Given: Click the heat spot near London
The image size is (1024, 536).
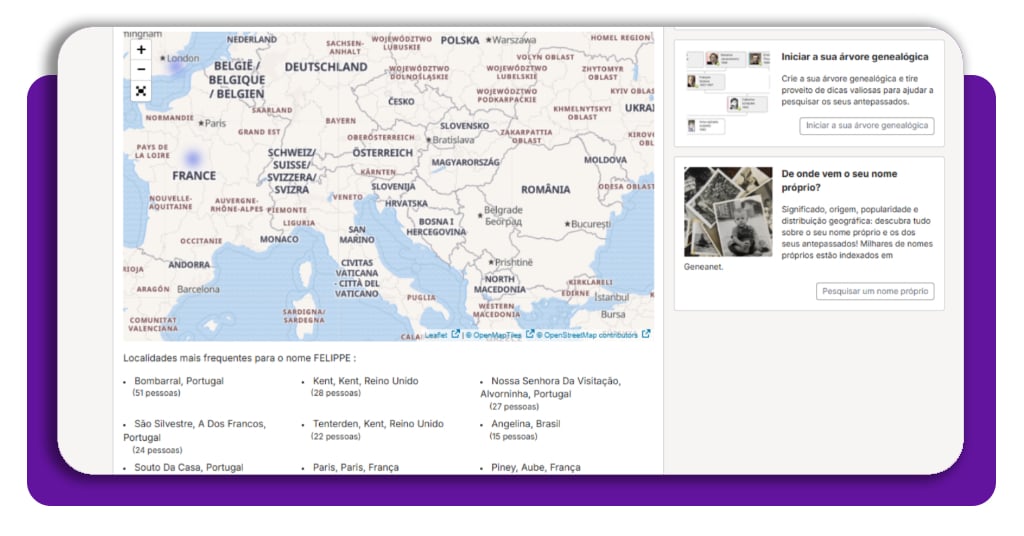Looking at the screenshot, I should tap(176, 67).
